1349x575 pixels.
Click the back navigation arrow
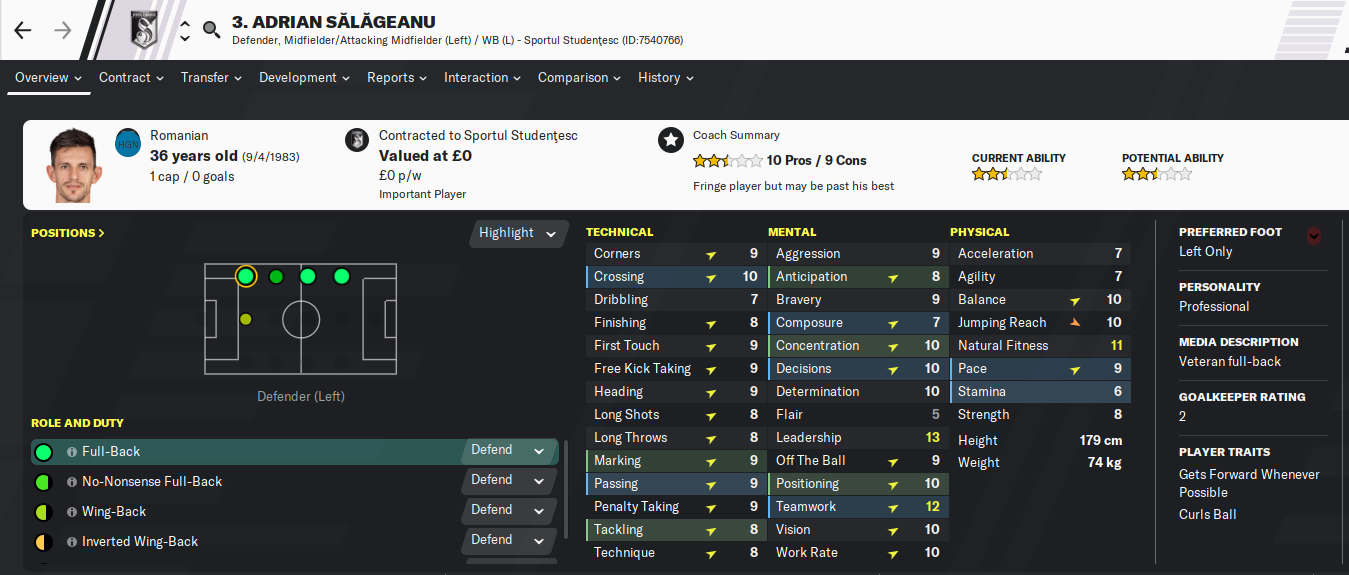(23, 30)
